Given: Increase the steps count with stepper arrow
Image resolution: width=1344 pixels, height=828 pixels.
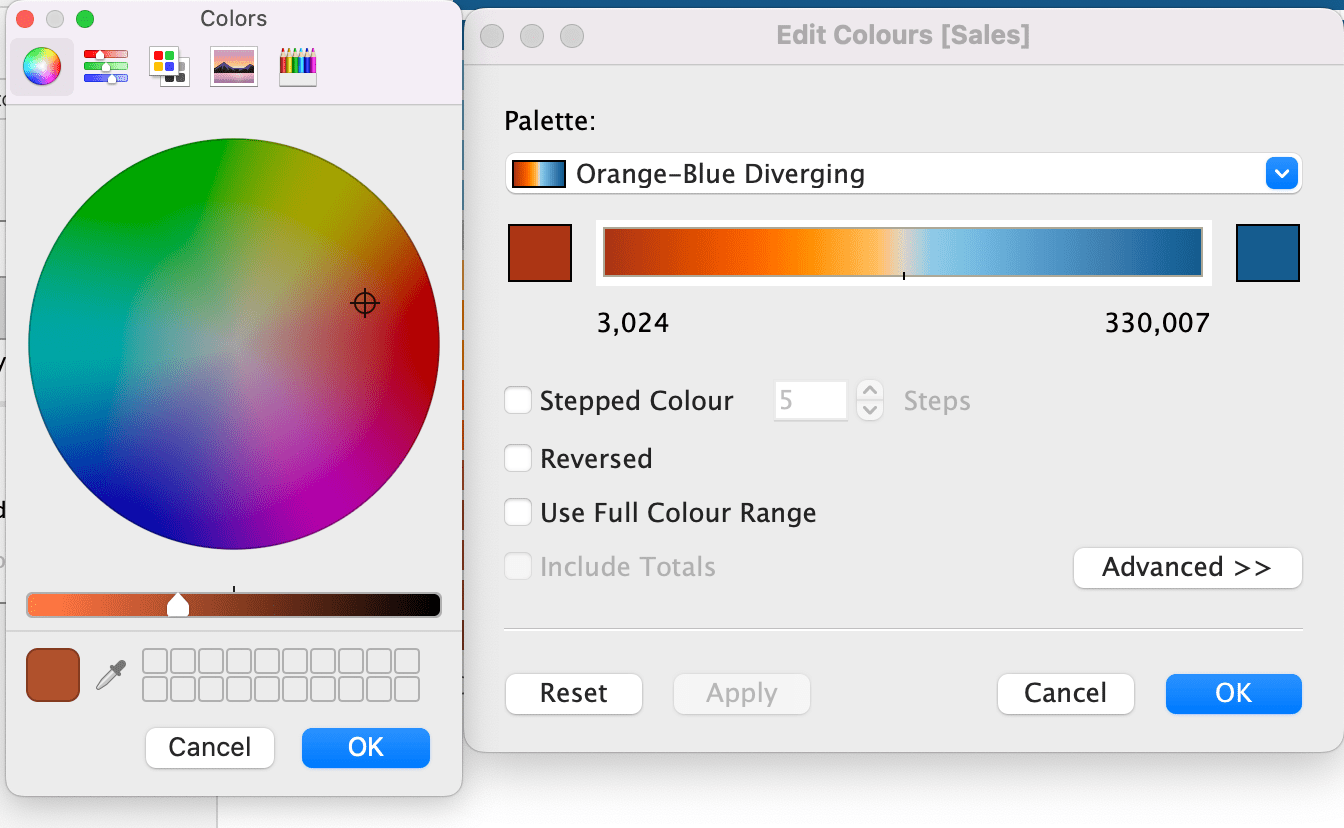Looking at the screenshot, I should click(x=870, y=392).
